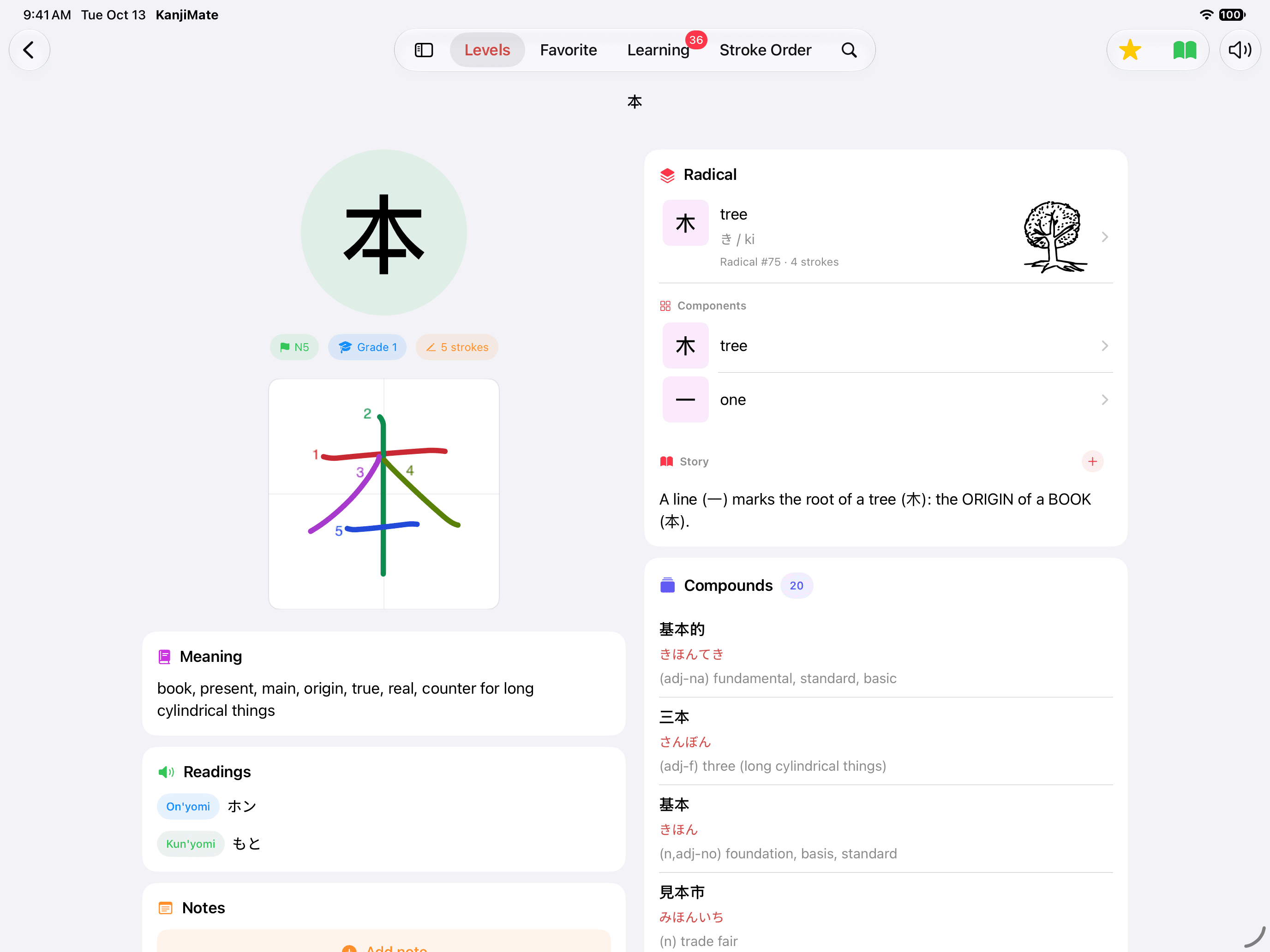Tap the battery indicator
Image resolution: width=1270 pixels, height=952 pixels.
pos(1232,14)
